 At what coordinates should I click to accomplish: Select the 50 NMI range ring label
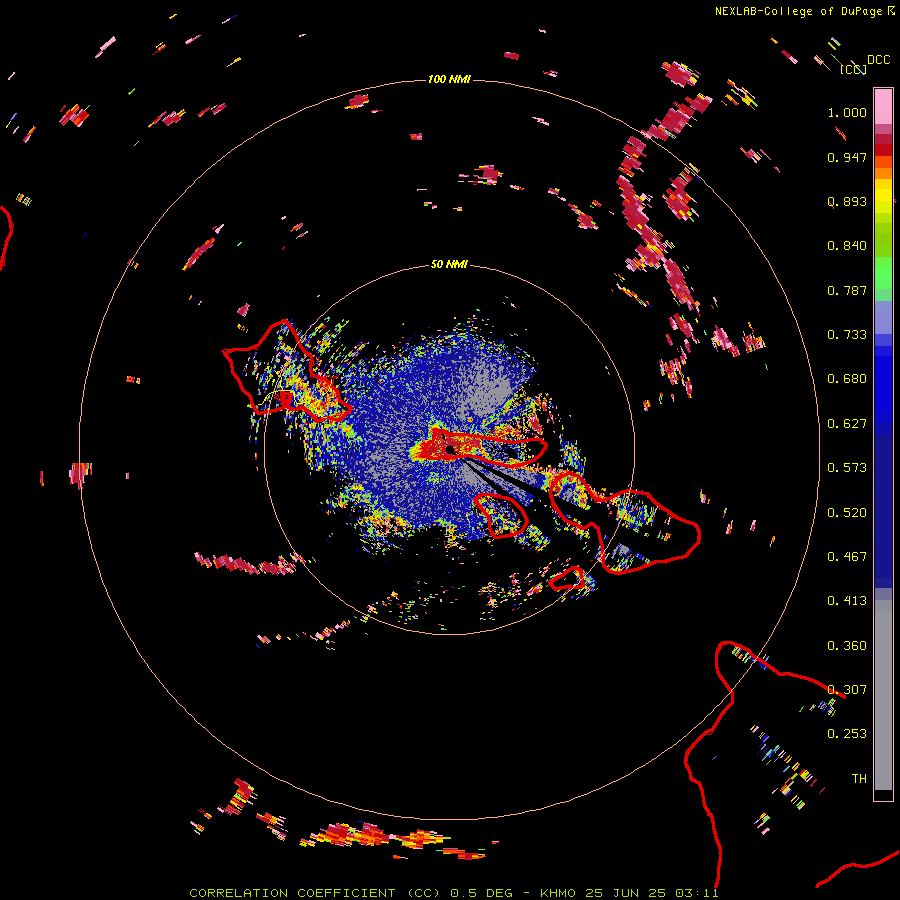449,264
